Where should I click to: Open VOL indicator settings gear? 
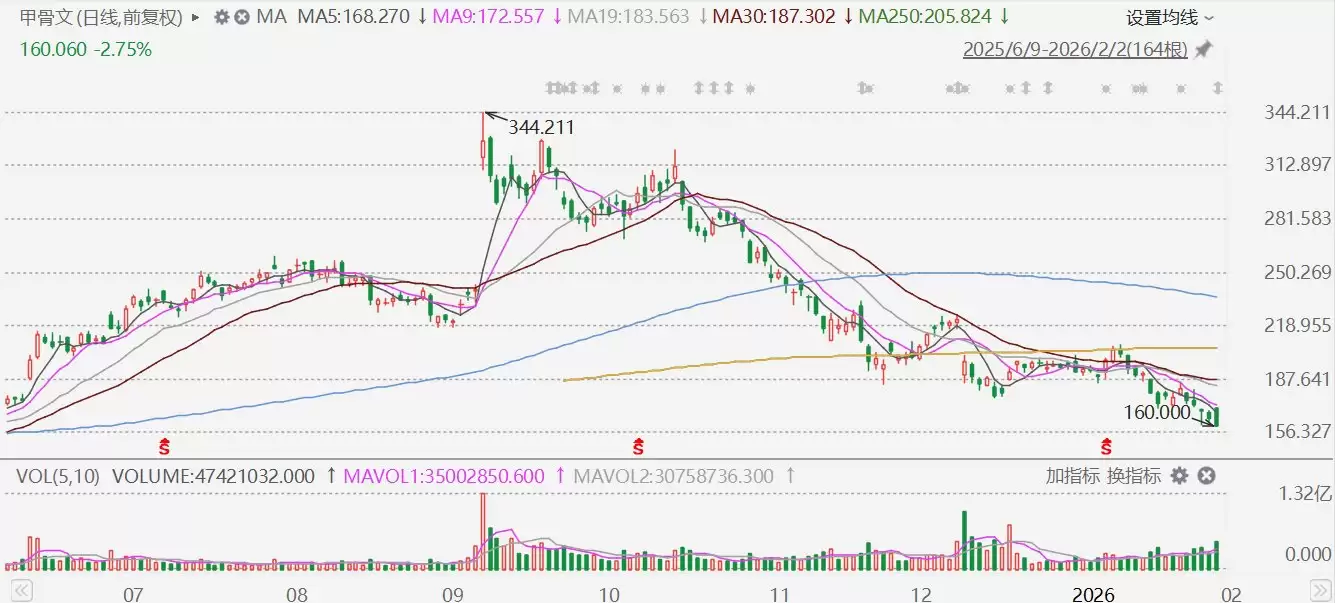(1180, 476)
